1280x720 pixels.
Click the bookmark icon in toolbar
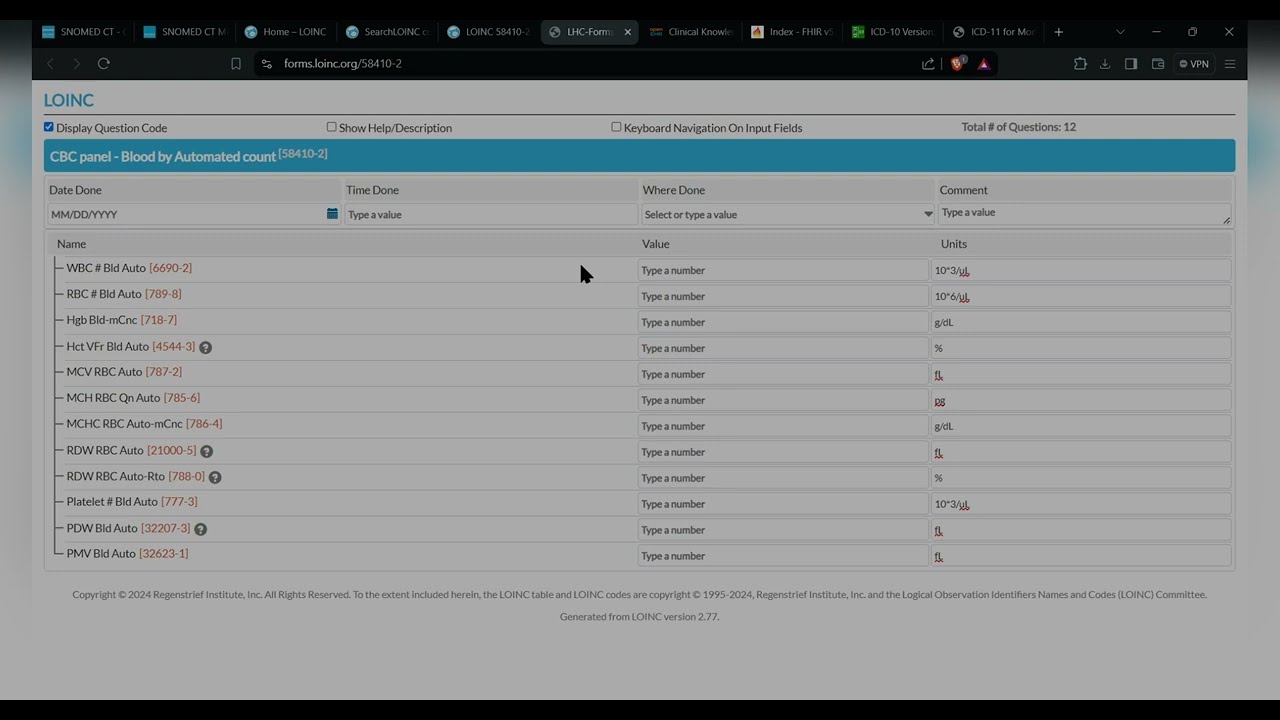pyautogui.click(x=236, y=63)
